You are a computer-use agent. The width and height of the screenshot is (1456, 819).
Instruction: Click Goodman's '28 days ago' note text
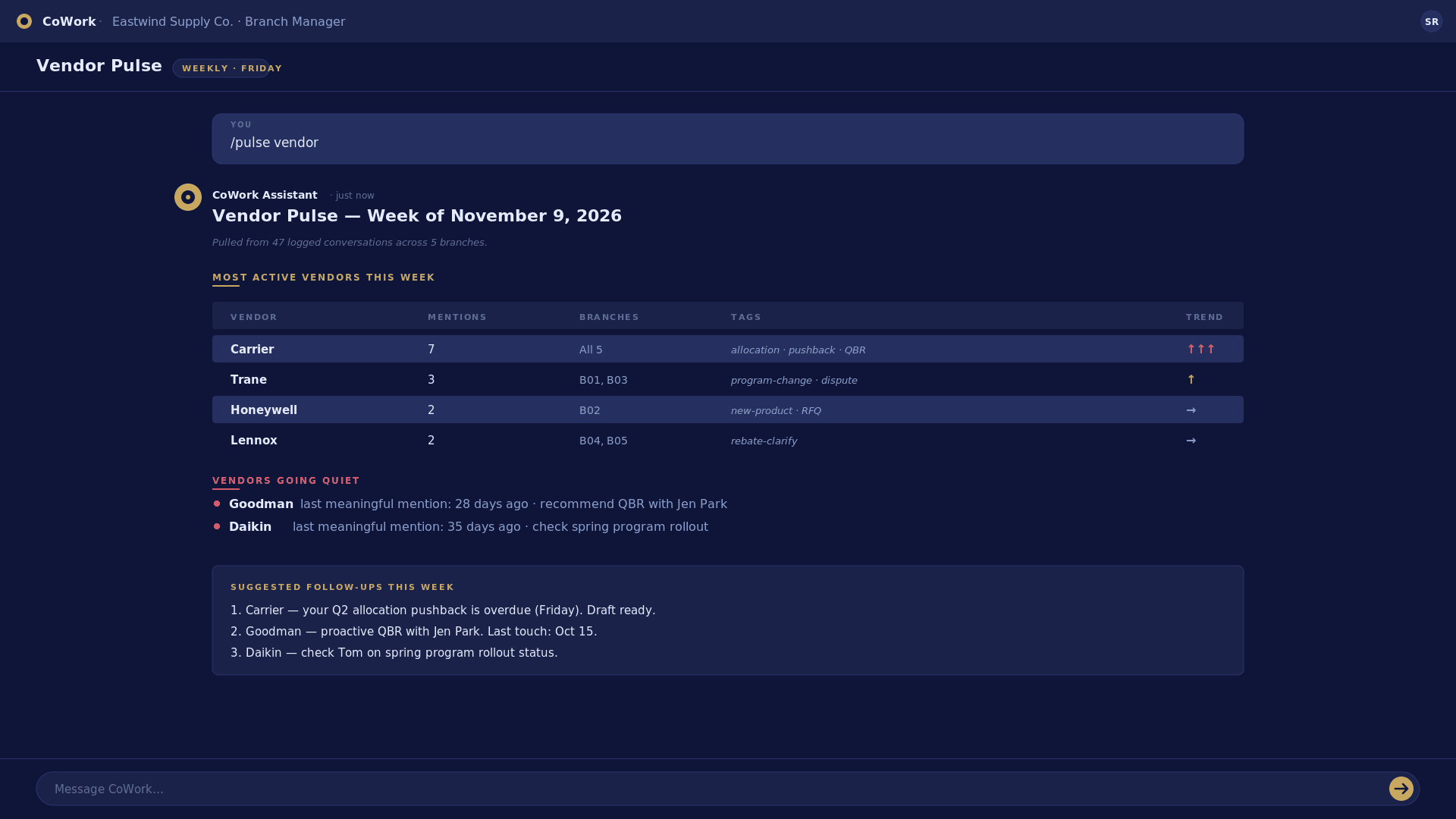pos(513,504)
